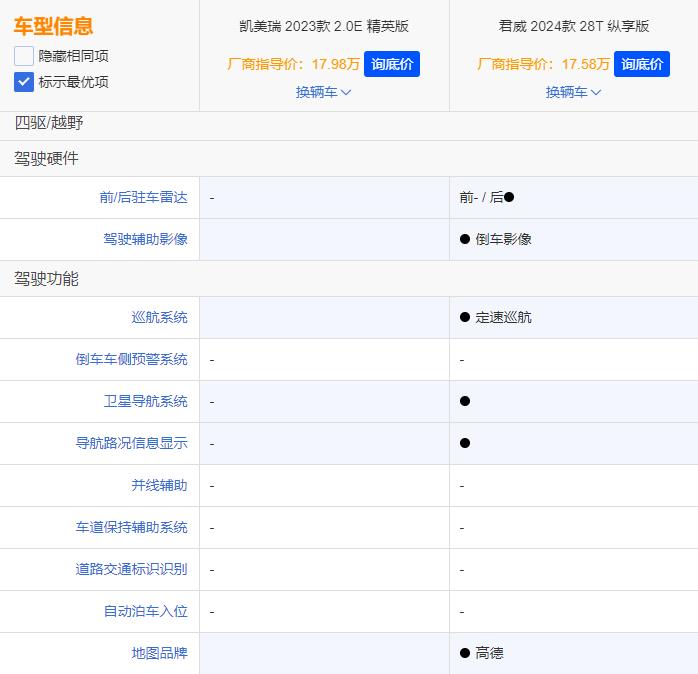The width and height of the screenshot is (698, 674).
Task: Open 驾驶辅助影像 parameter link
Action: click(x=146, y=239)
